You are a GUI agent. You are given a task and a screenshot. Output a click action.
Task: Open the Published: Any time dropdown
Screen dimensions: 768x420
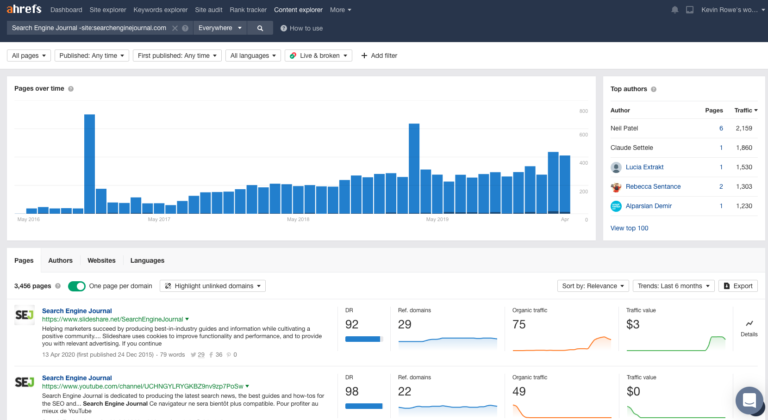click(92, 56)
